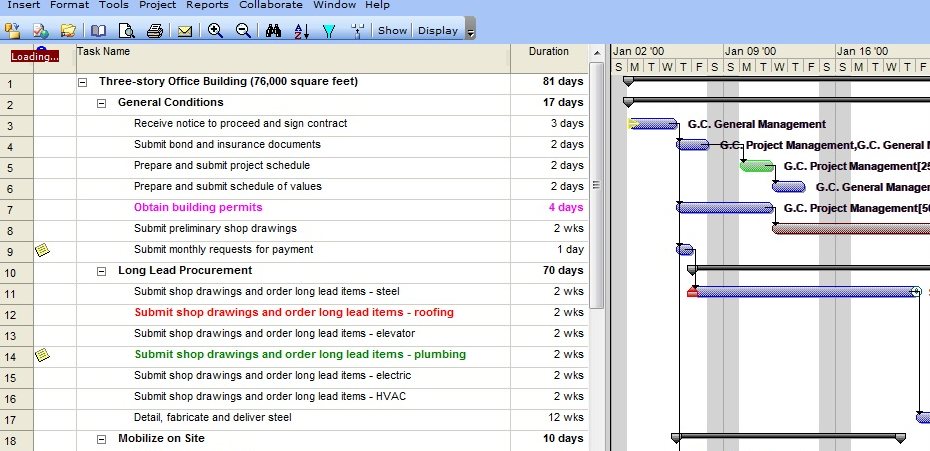Open the find binoculars tool
Screen dimensions: 930x451
pyautogui.click(x=274, y=31)
